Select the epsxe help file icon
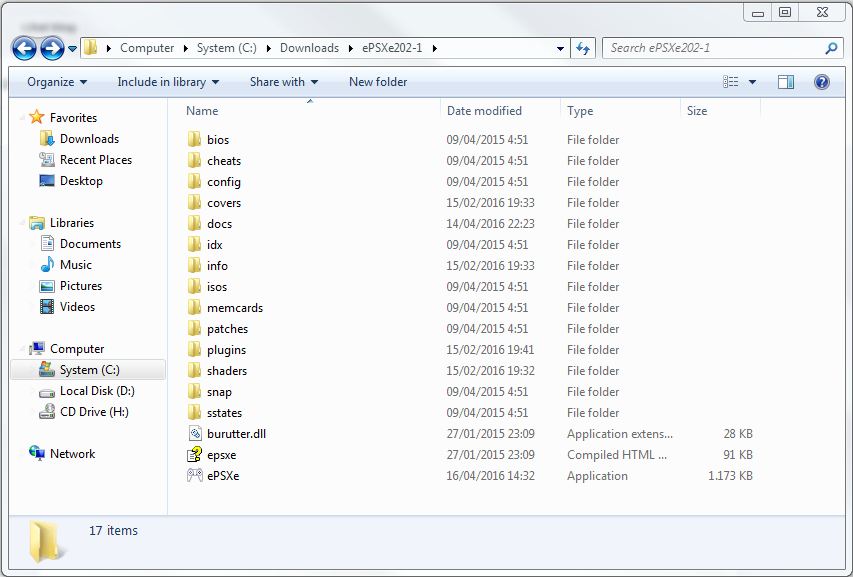 pyautogui.click(x=195, y=455)
